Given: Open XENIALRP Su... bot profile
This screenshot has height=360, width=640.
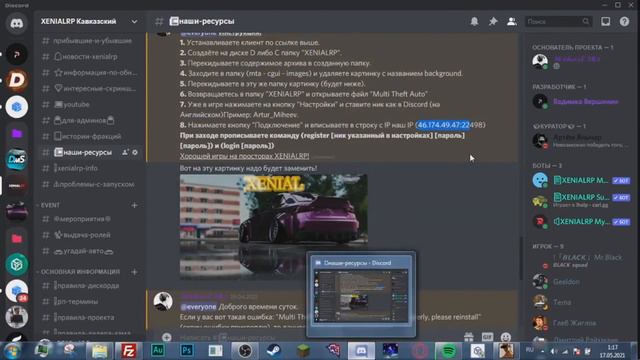Looking at the screenshot, I should pyautogui.click(x=582, y=200).
